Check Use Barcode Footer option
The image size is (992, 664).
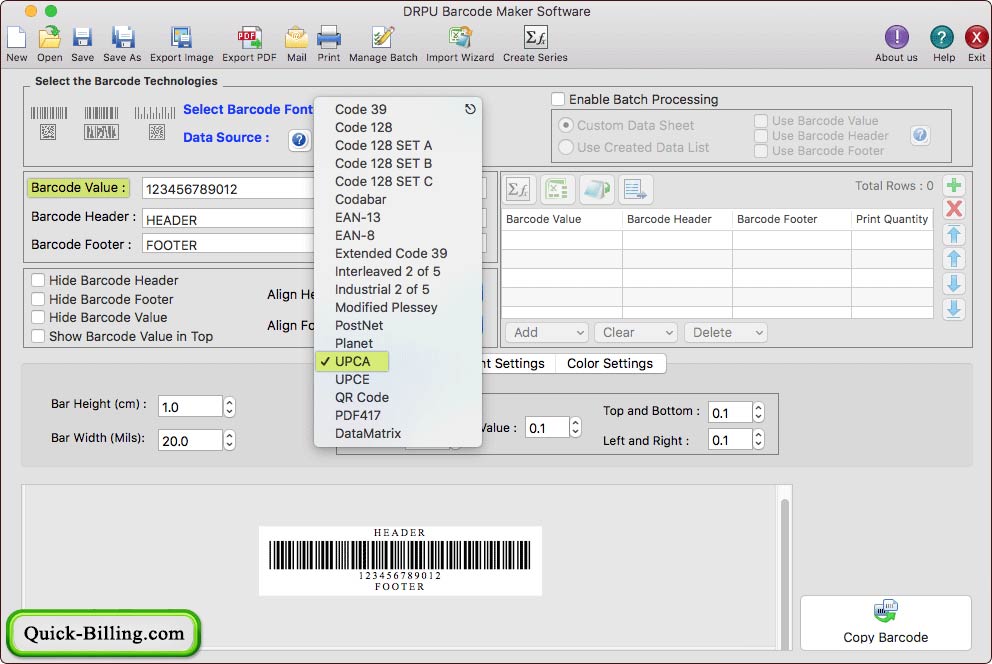coord(761,151)
